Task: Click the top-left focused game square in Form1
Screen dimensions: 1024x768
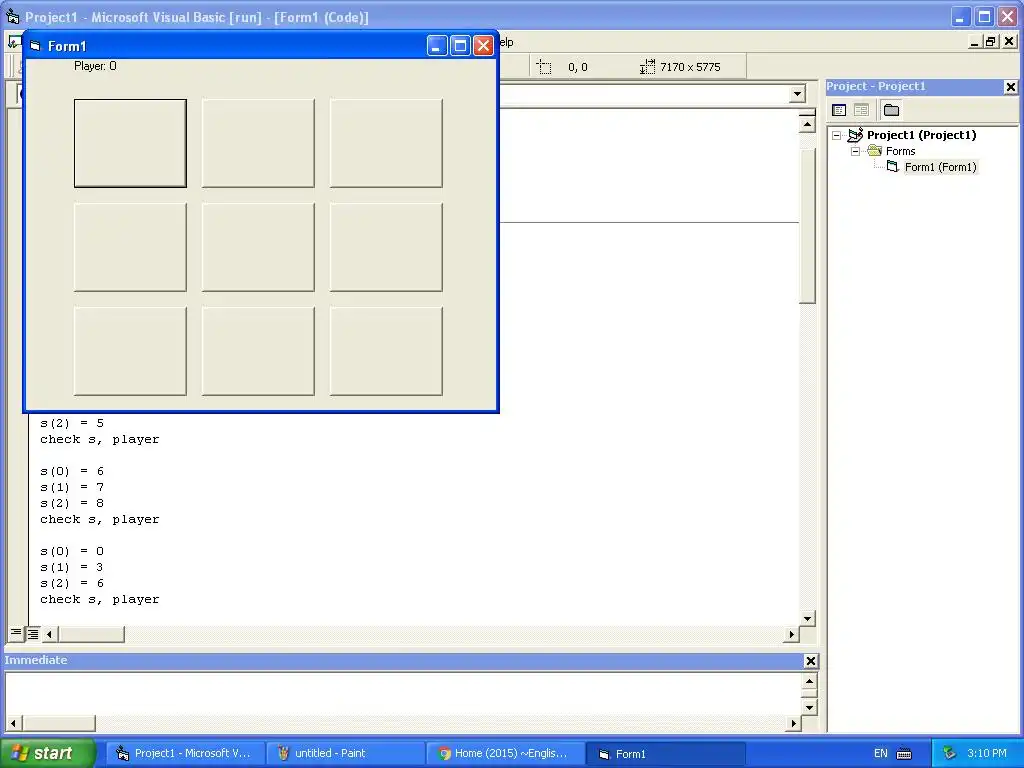Action: point(130,143)
